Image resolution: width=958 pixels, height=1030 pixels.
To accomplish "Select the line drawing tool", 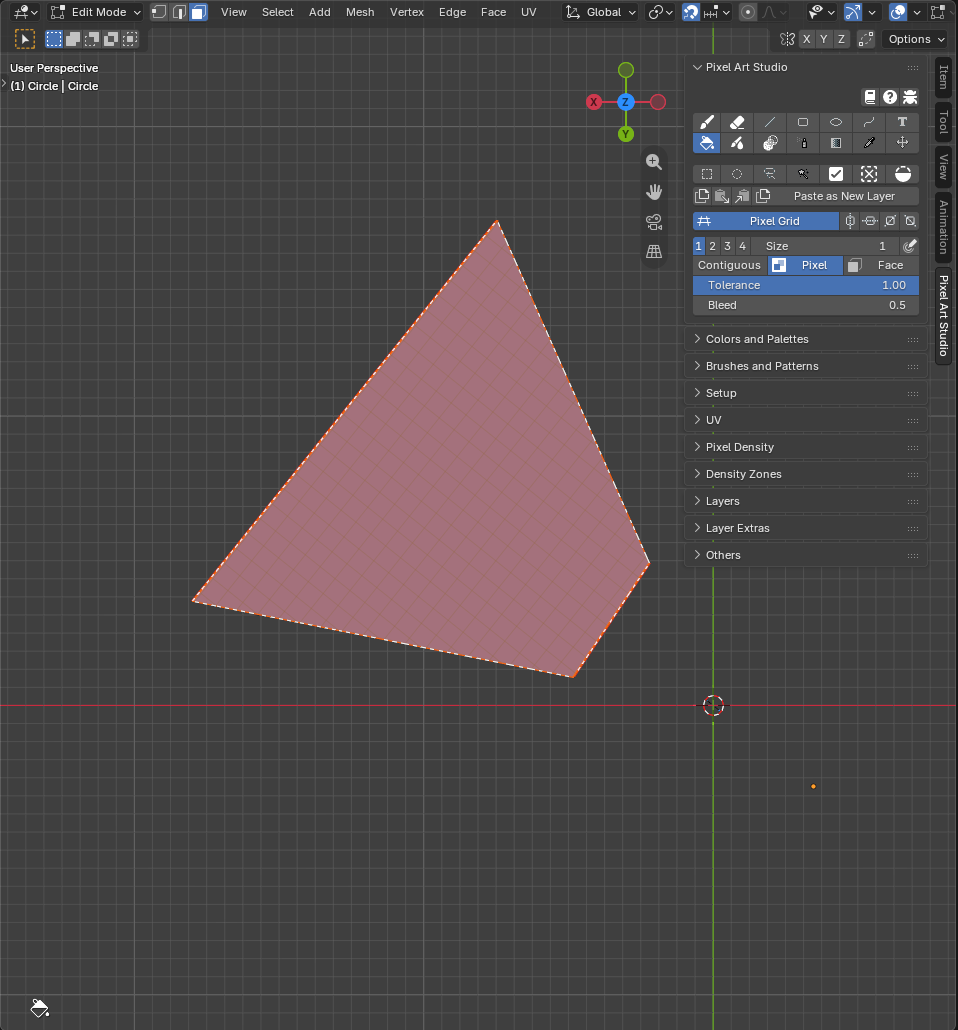I will [770, 122].
